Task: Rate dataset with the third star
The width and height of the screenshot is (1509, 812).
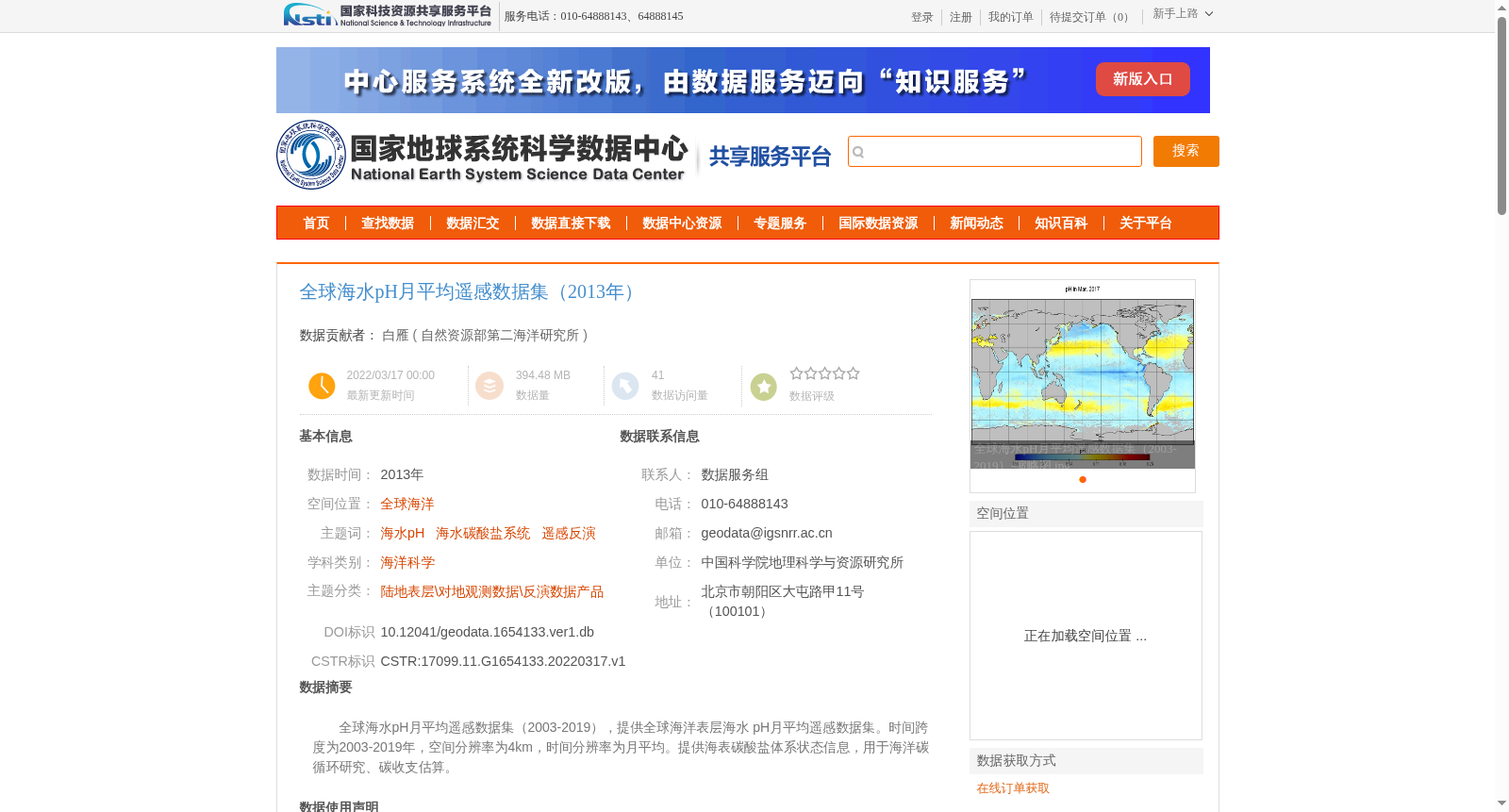Action: pyautogui.click(x=824, y=373)
